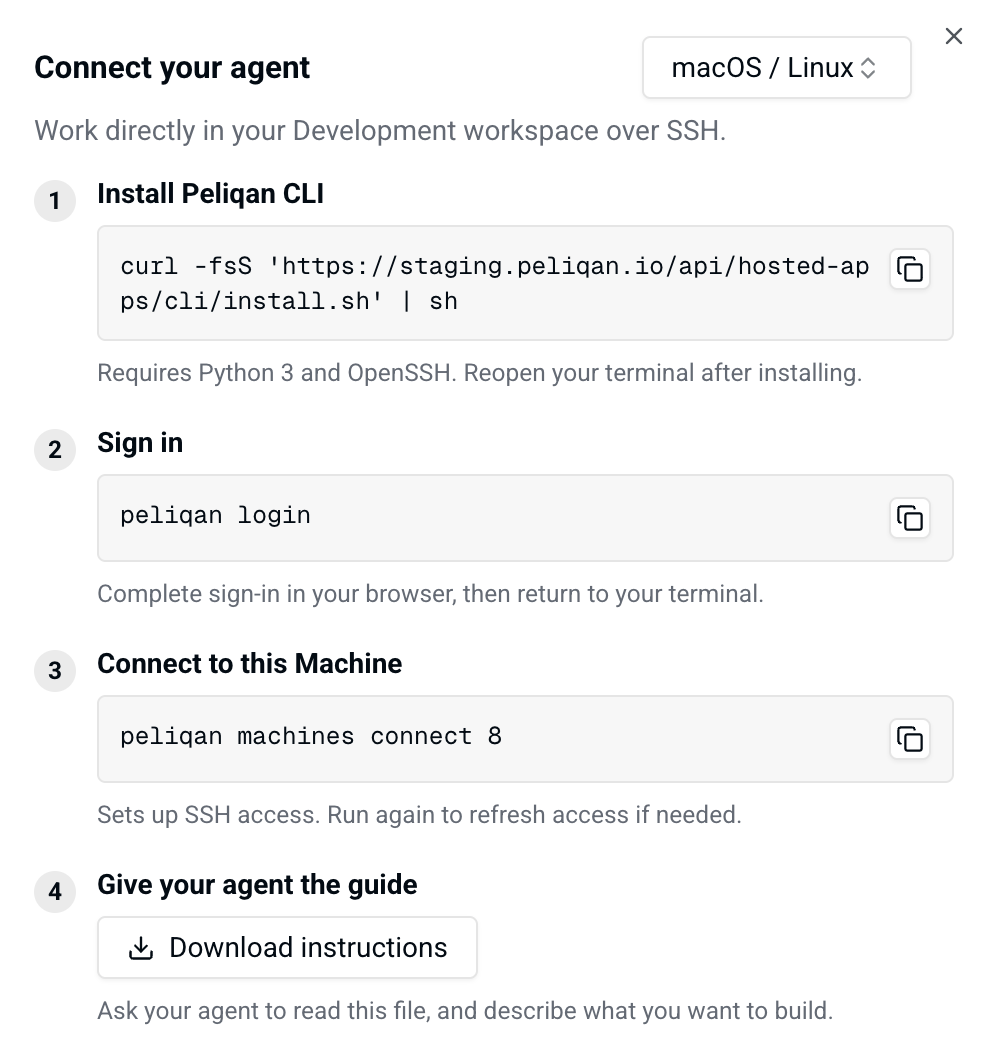Copy the peliqan login command
This screenshot has width=994, height=1062.
pos(909,518)
